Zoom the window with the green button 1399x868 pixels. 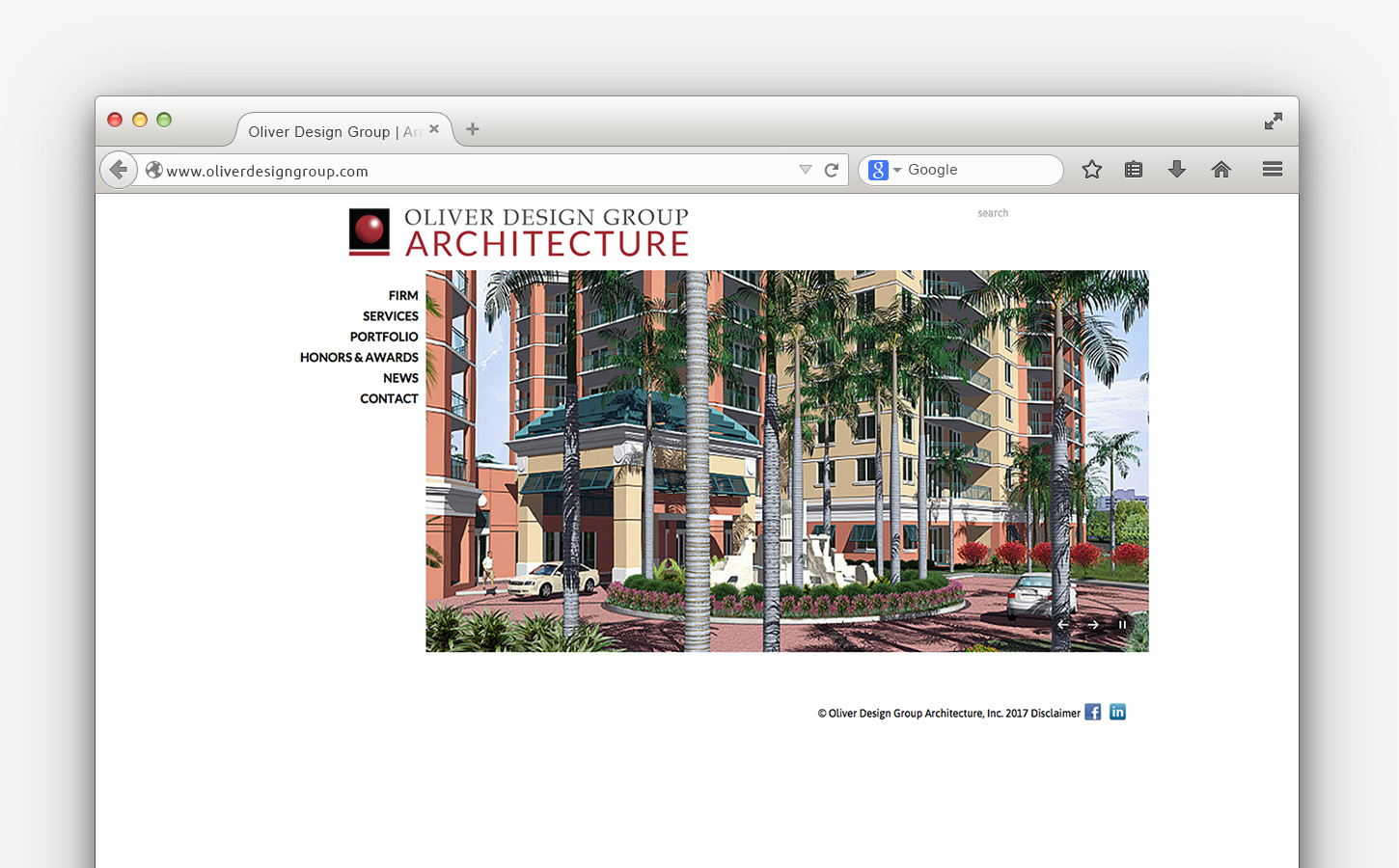164,120
